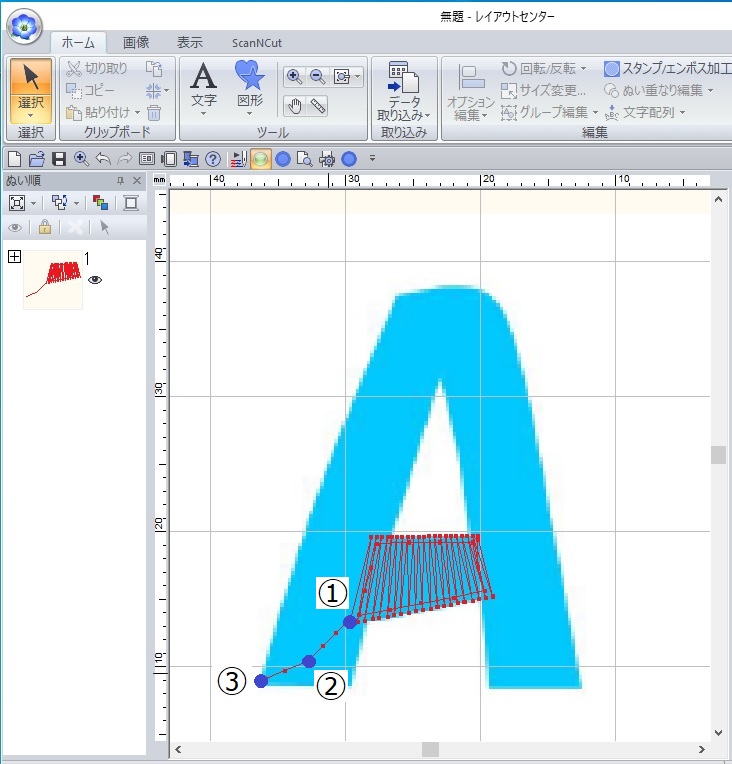Click the vertical scrollbar thumb
Screen dimensions: 732x764
tap(718, 455)
